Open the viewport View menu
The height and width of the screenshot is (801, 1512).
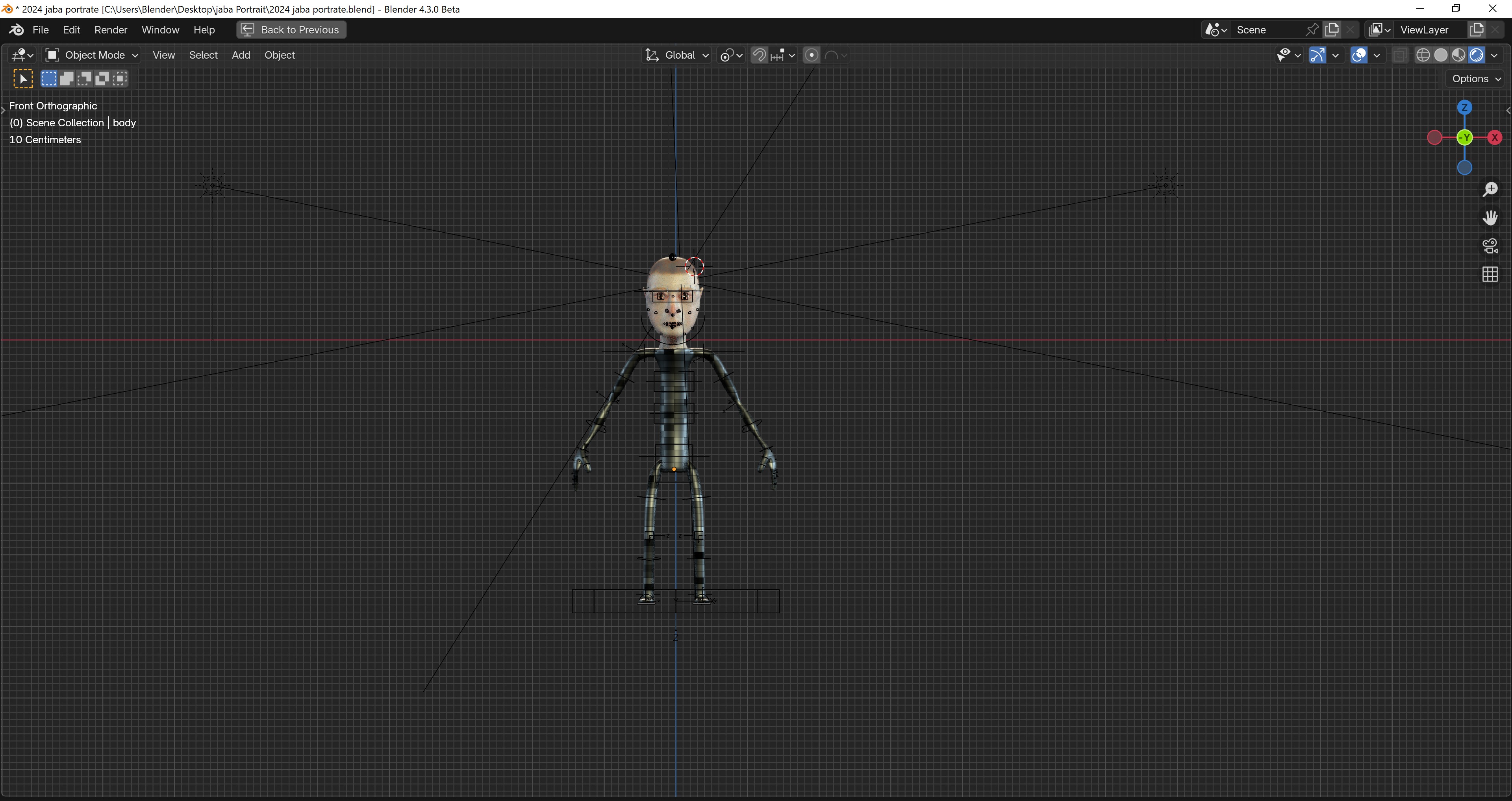[x=164, y=55]
